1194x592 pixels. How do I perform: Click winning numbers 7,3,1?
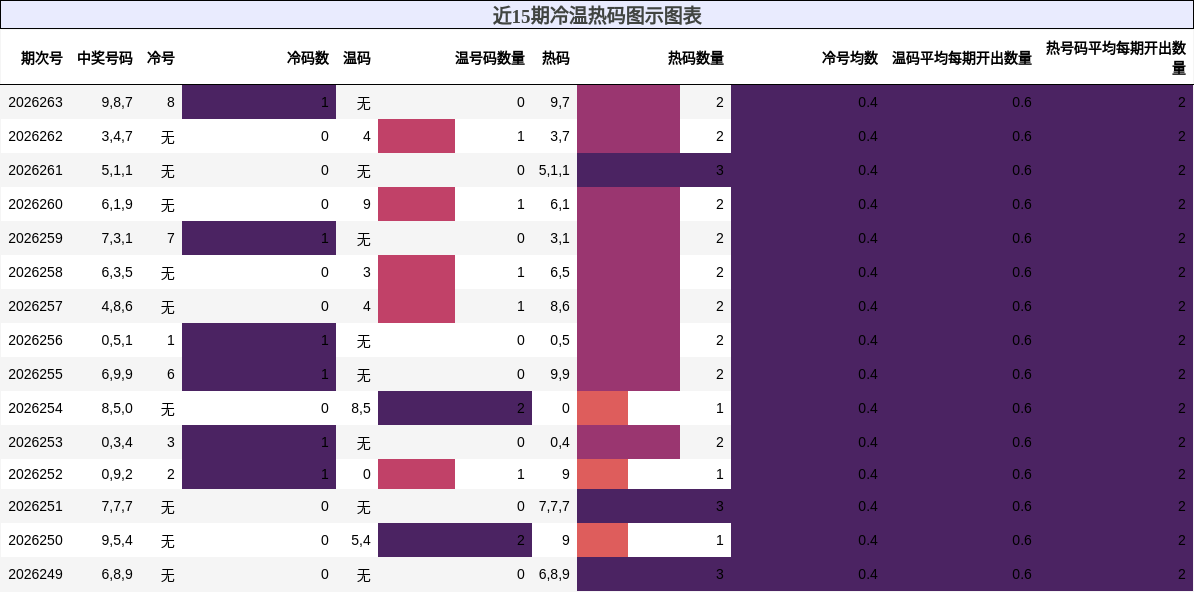[117, 238]
